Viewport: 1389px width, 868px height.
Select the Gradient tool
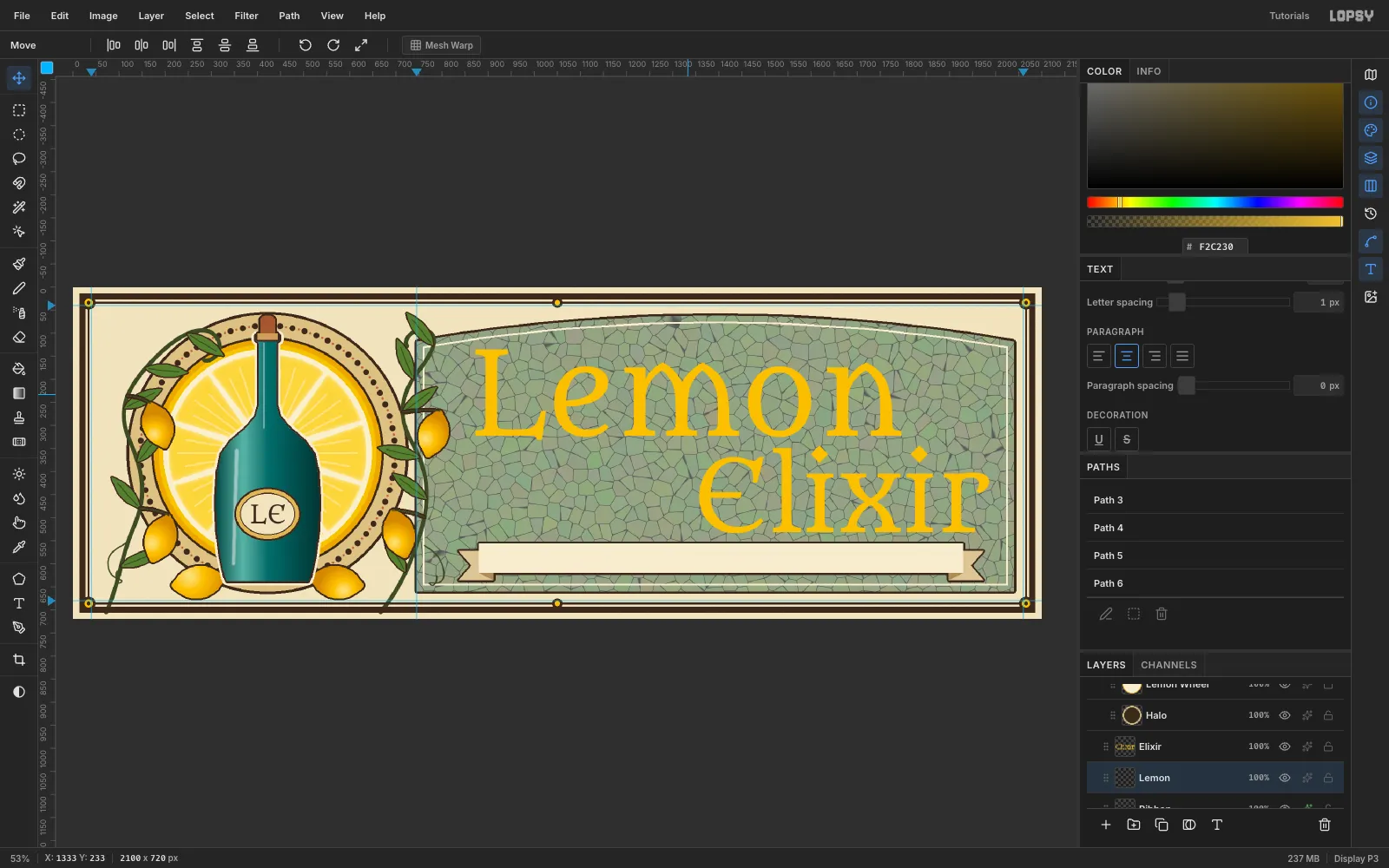tap(19, 393)
